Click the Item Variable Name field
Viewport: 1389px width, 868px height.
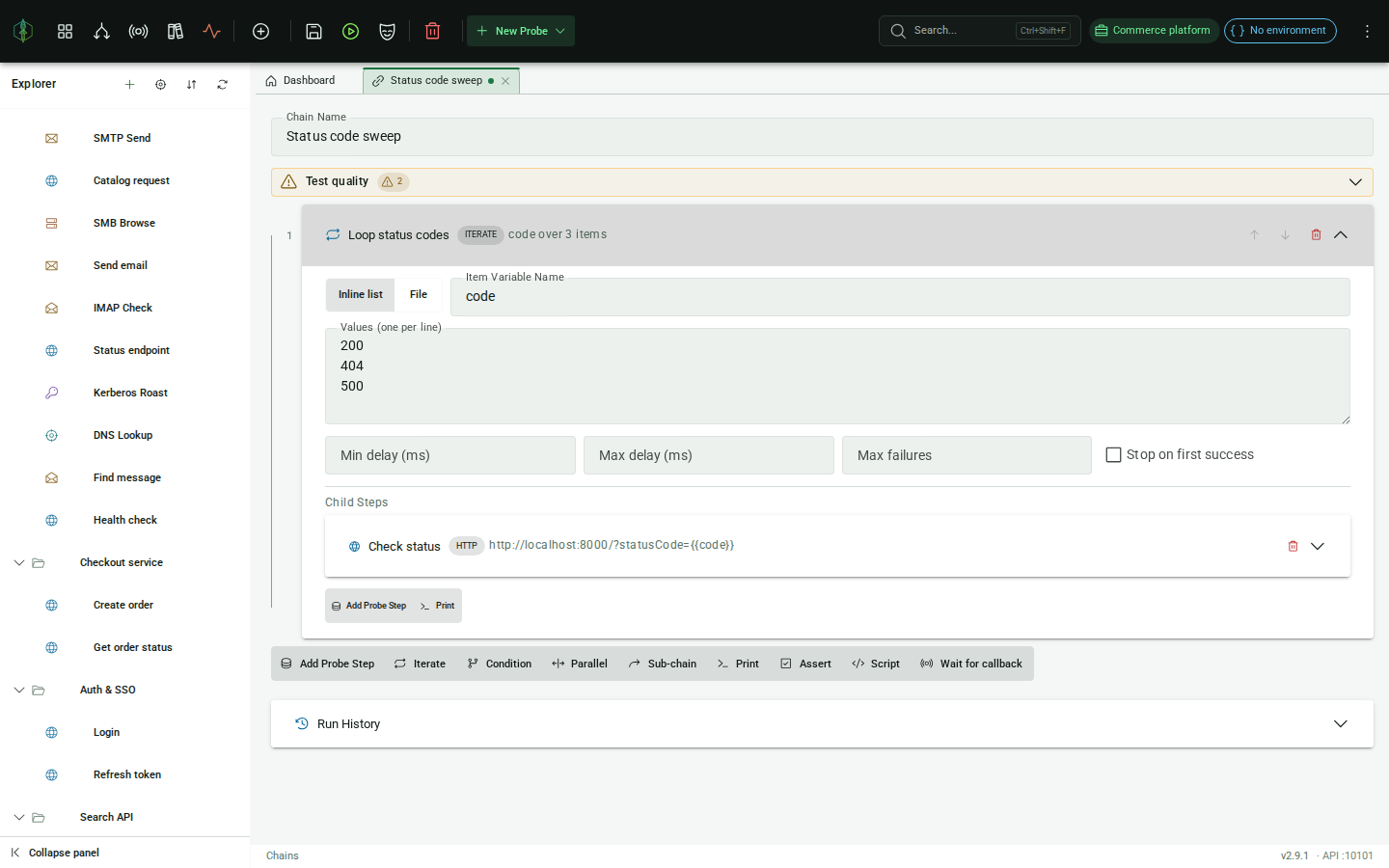900,297
